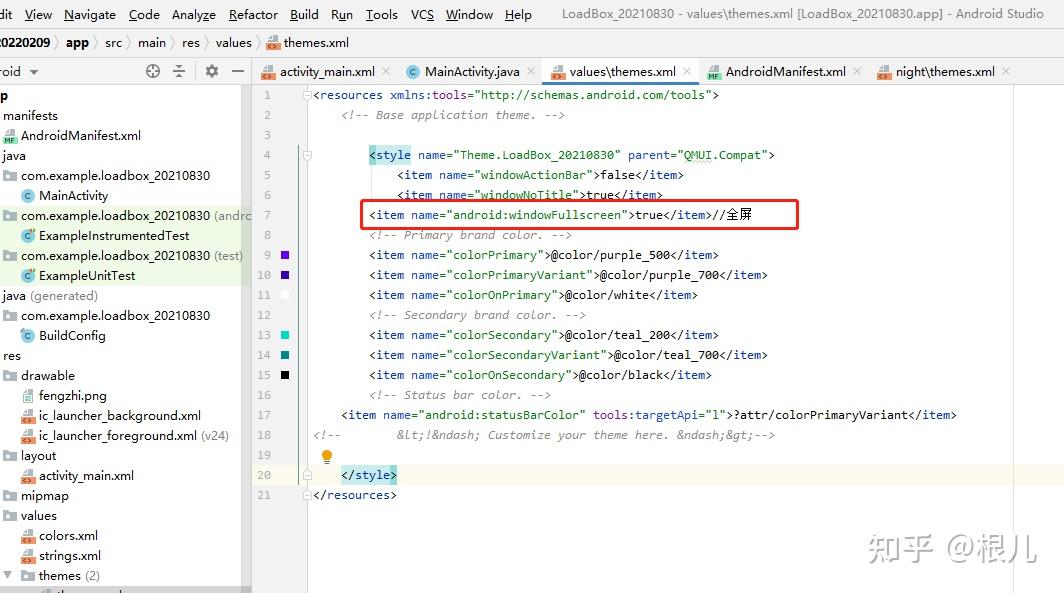Hide the Project panel with minus icon
The height and width of the screenshot is (593, 1064).
[x=238, y=71]
